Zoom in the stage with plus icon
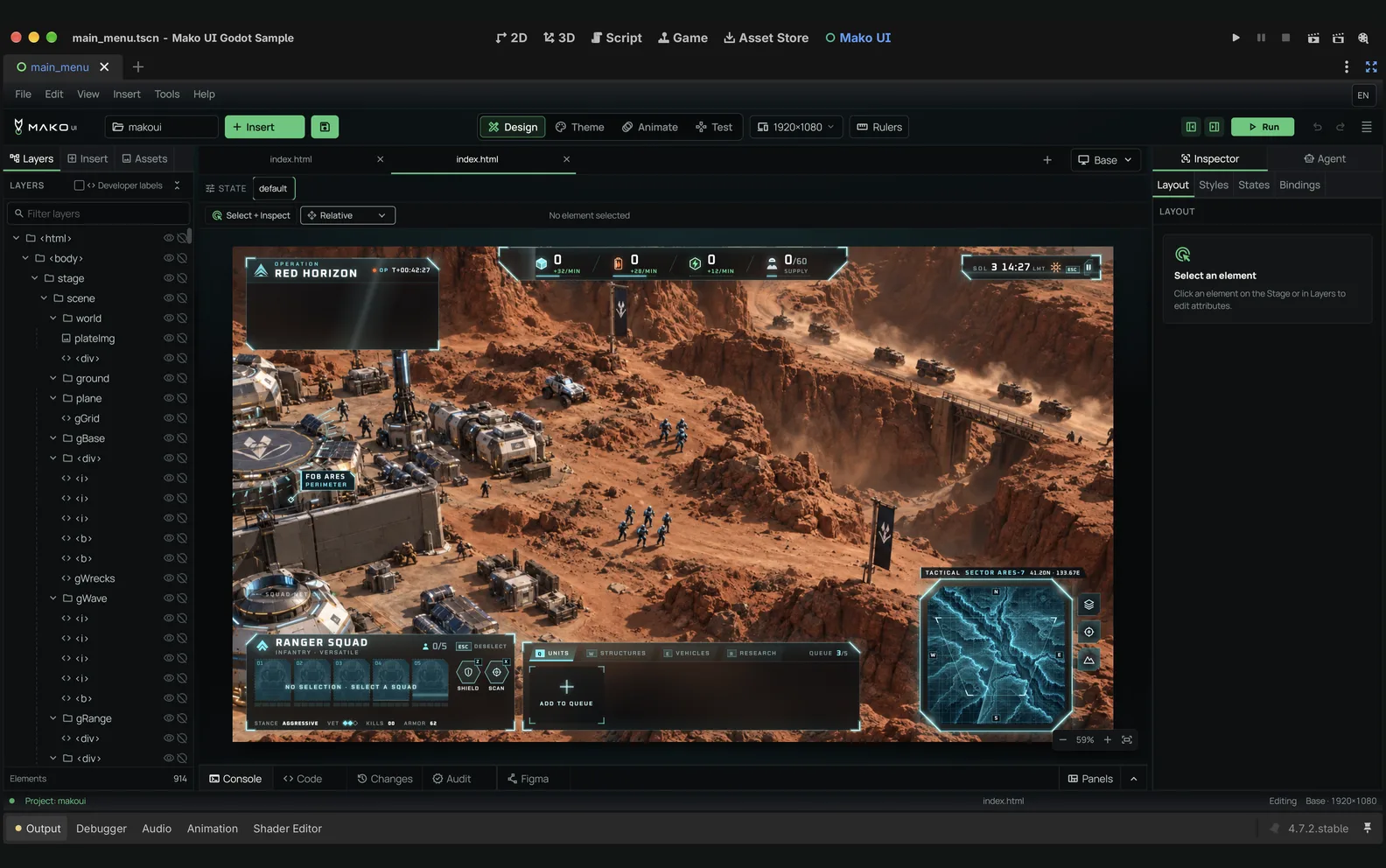Screen dimensions: 1386x868 [x=1107, y=739]
